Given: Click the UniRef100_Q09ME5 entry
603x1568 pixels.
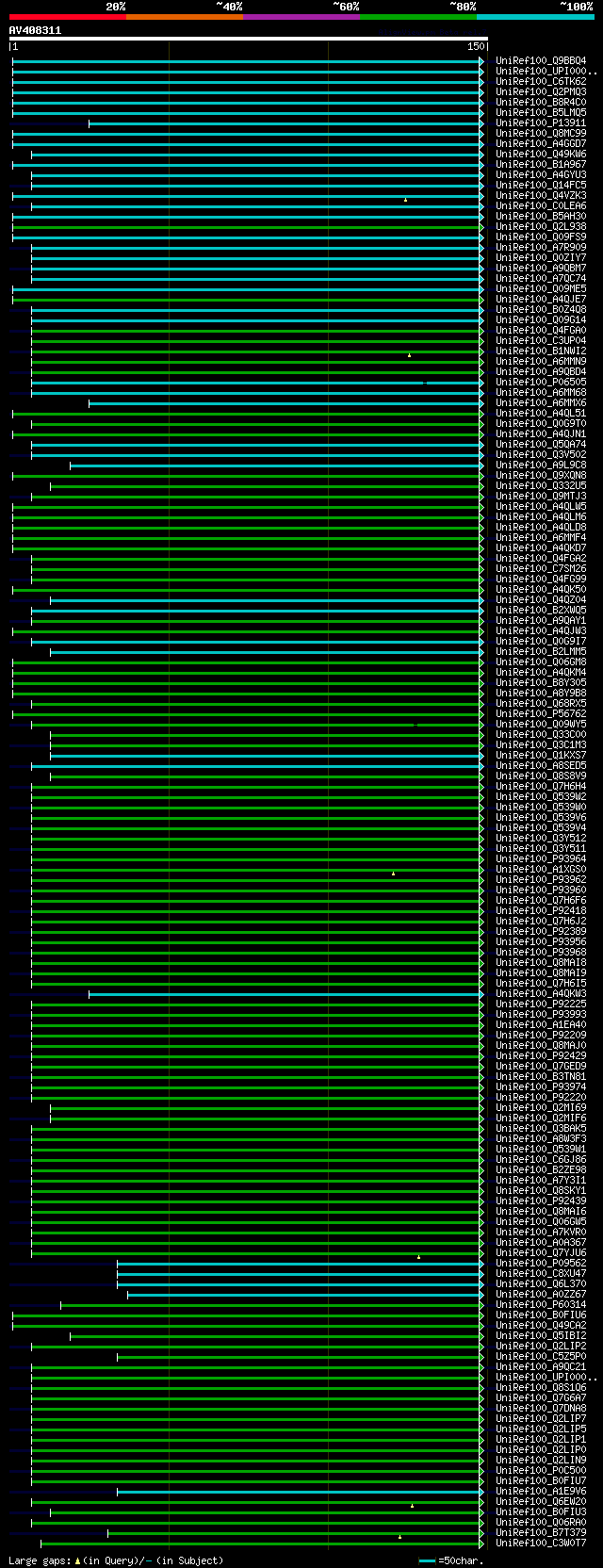Looking at the screenshot, I should (x=541, y=289).
